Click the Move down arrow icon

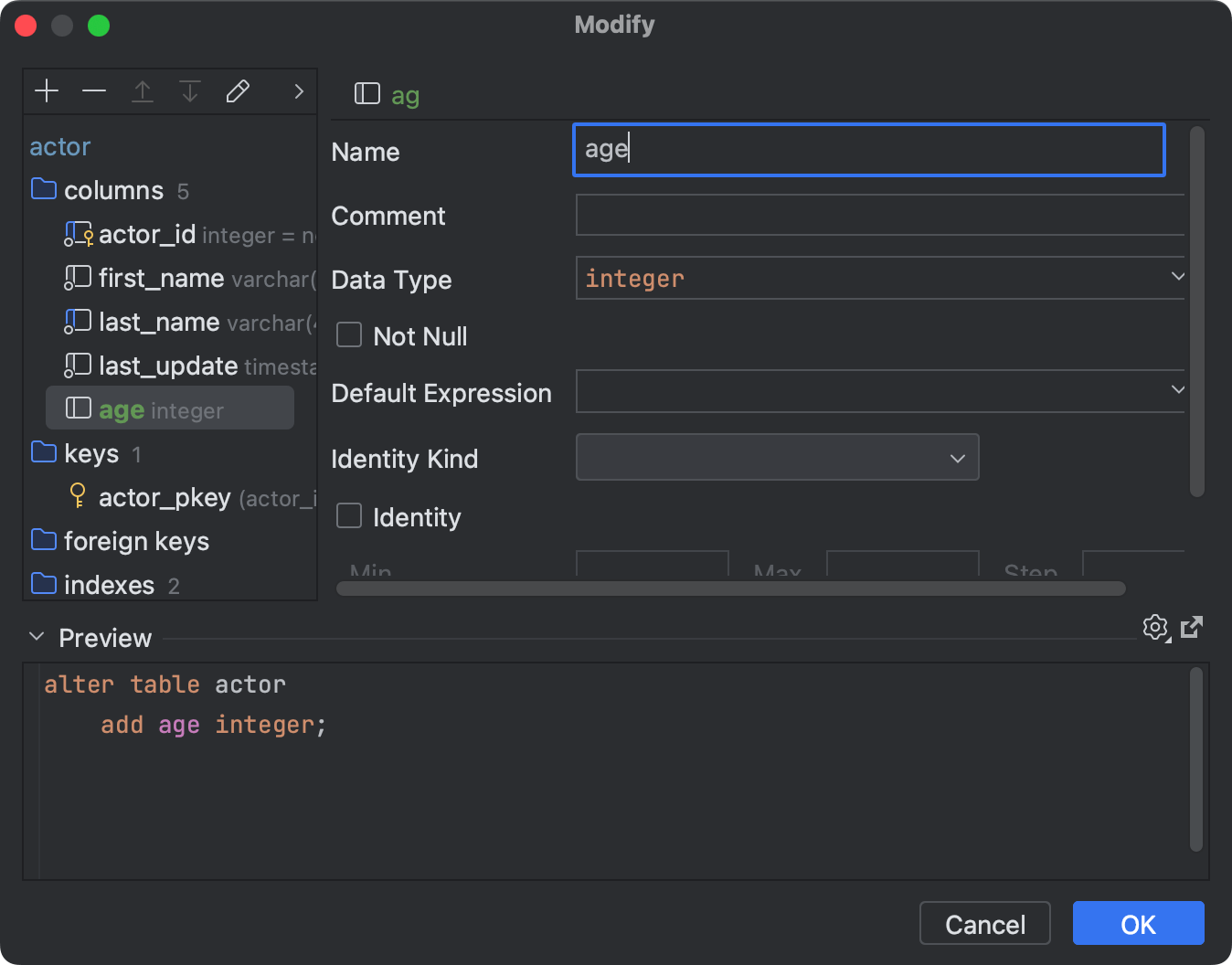[190, 90]
